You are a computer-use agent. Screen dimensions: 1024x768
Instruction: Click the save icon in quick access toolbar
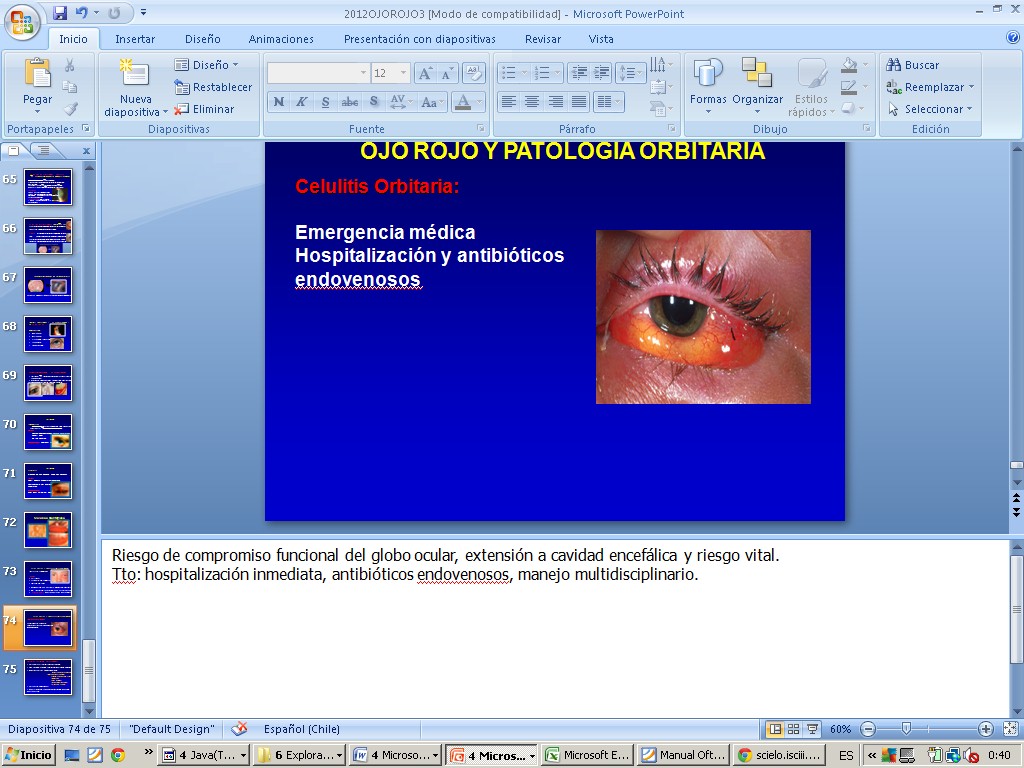(60, 13)
